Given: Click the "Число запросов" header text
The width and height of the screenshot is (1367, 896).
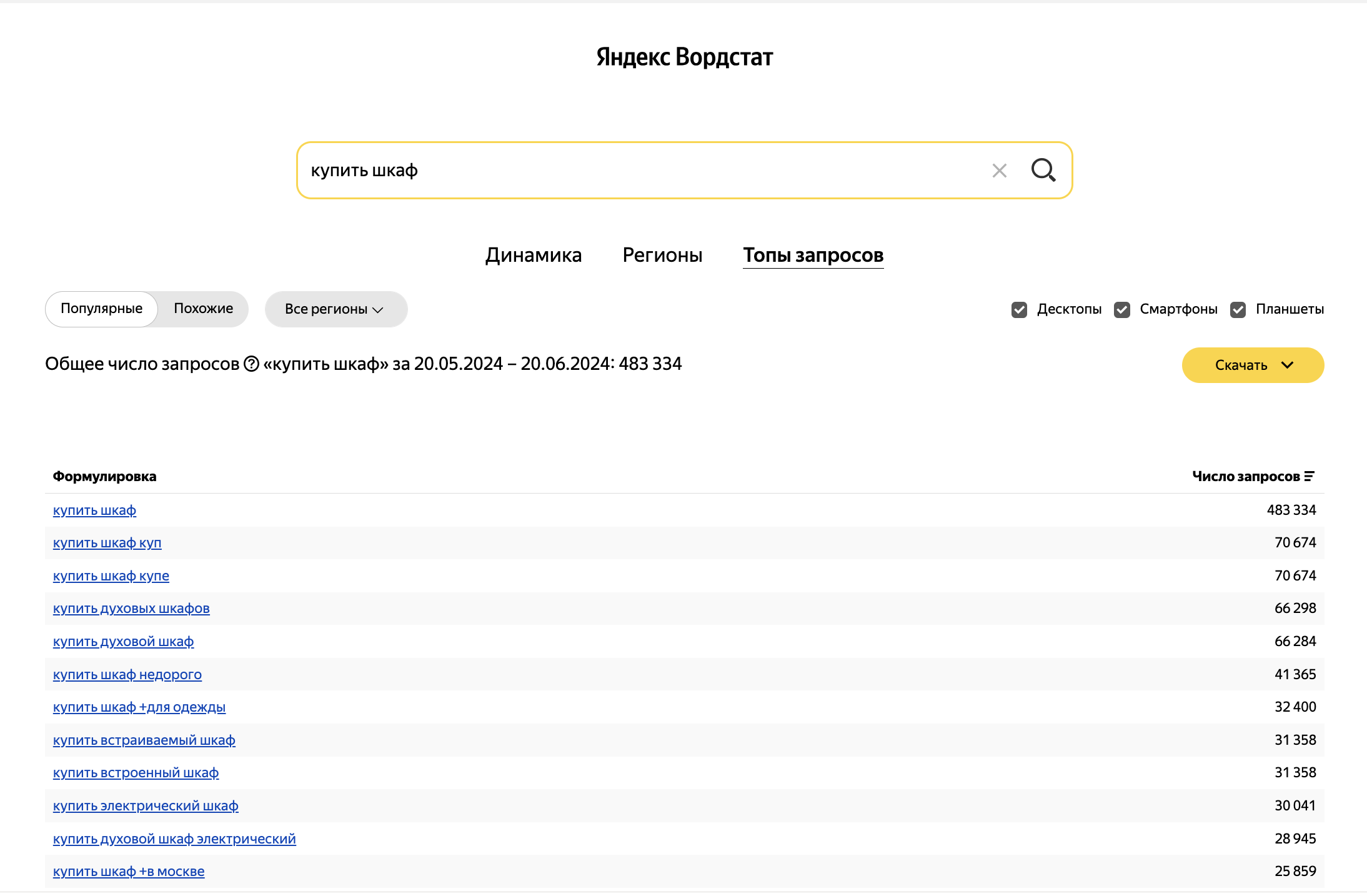Looking at the screenshot, I should [x=1246, y=476].
